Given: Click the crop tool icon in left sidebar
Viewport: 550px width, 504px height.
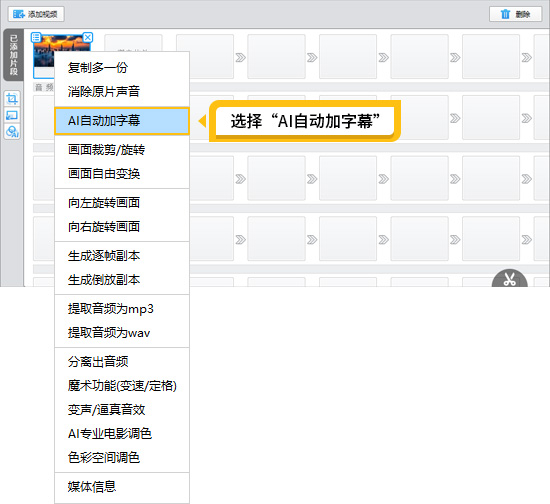Looking at the screenshot, I should tap(12, 99).
